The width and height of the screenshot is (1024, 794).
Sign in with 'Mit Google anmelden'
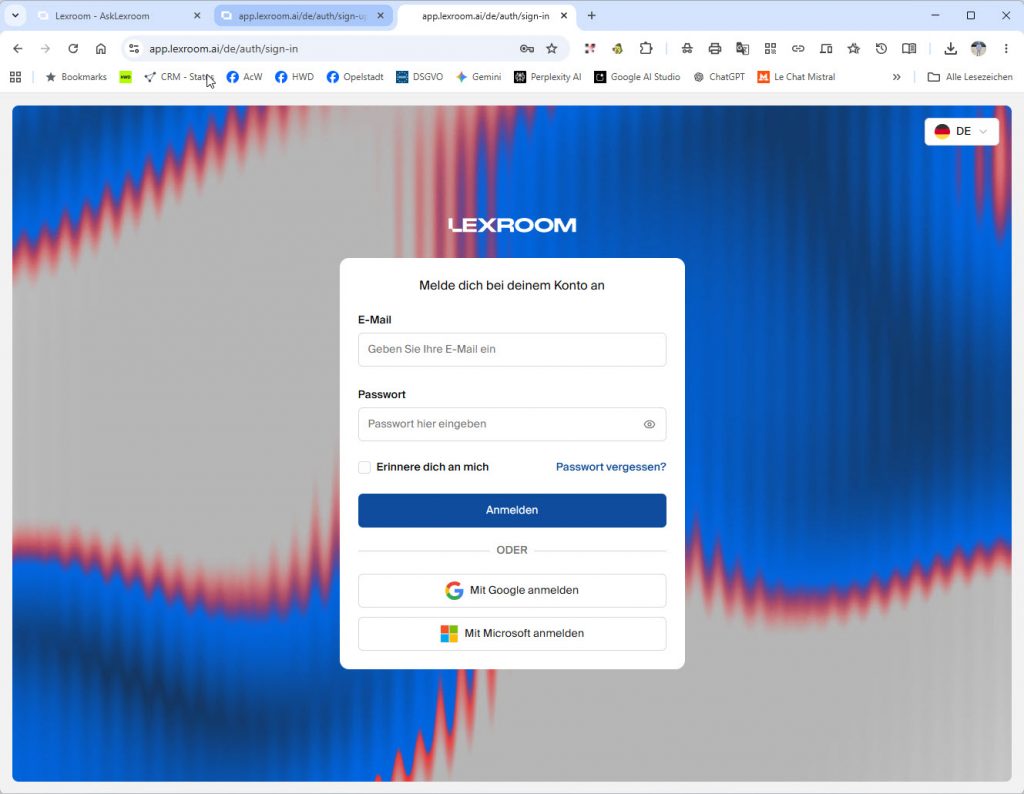tap(512, 590)
